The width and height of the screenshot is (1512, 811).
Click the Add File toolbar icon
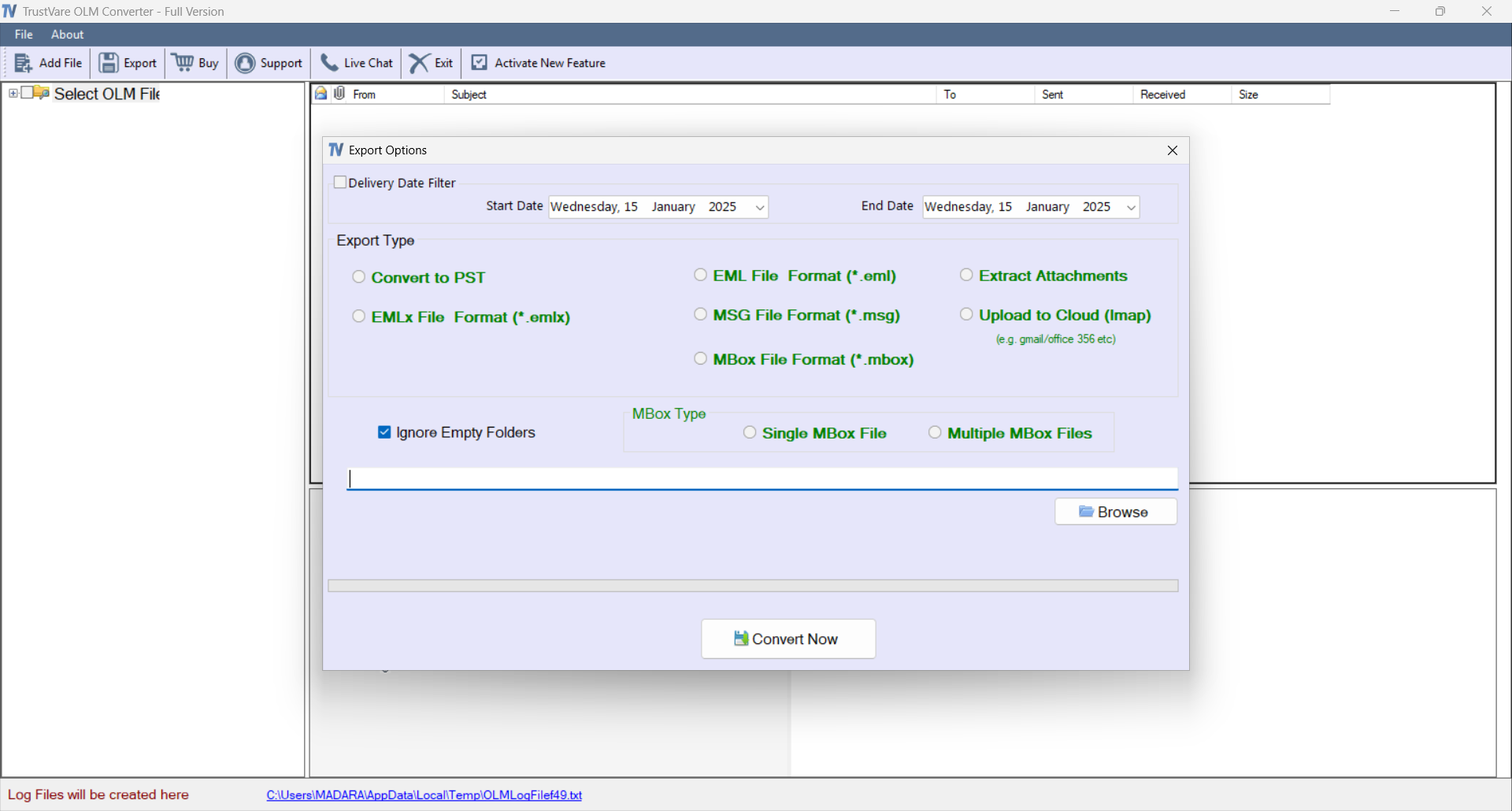23,63
